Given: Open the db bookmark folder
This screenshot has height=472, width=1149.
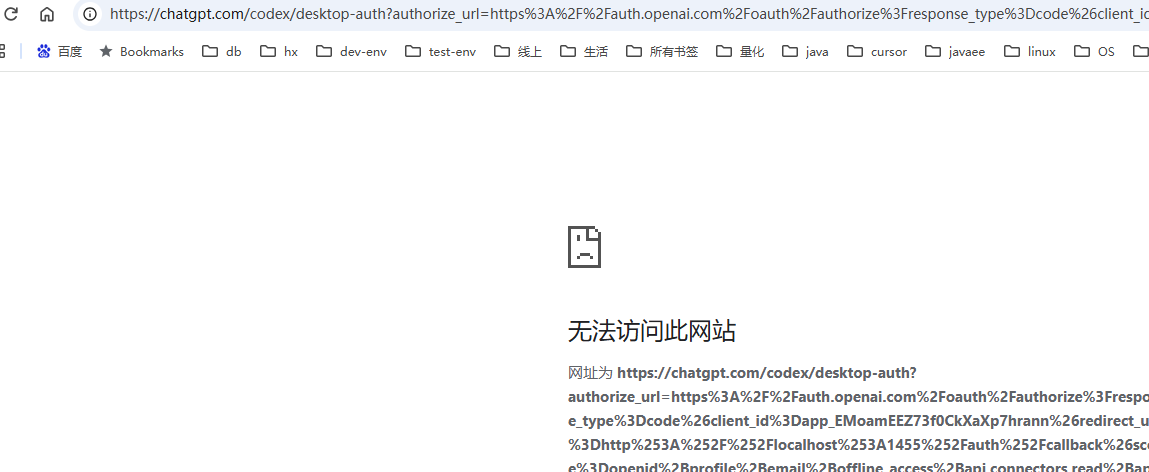Looking at the screenshot, I should point(221,51).
